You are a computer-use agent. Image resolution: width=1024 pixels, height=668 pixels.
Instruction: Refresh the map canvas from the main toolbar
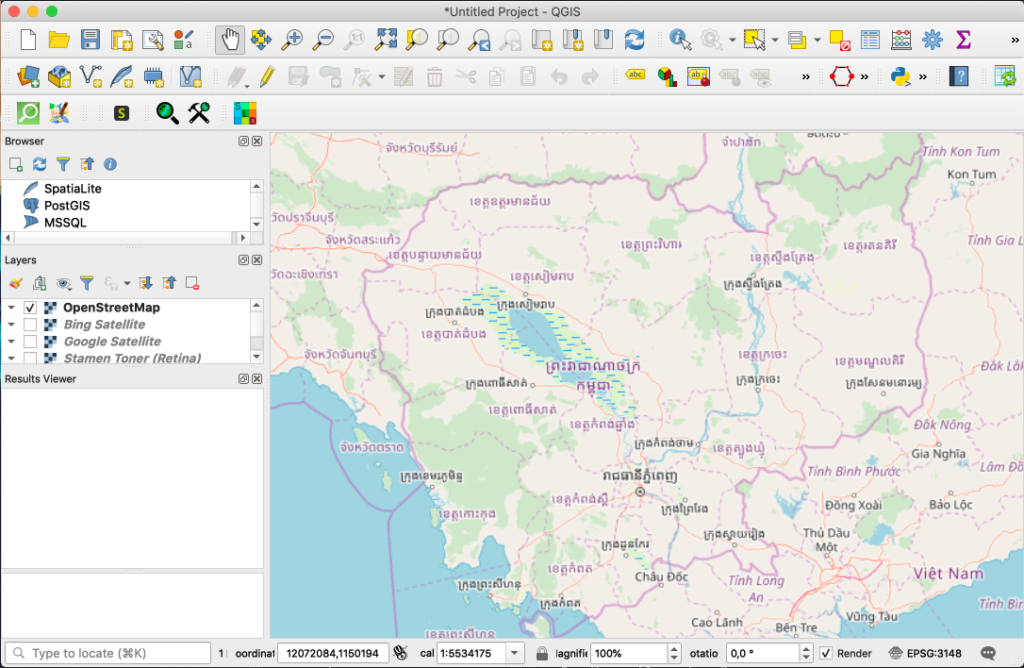634,40
